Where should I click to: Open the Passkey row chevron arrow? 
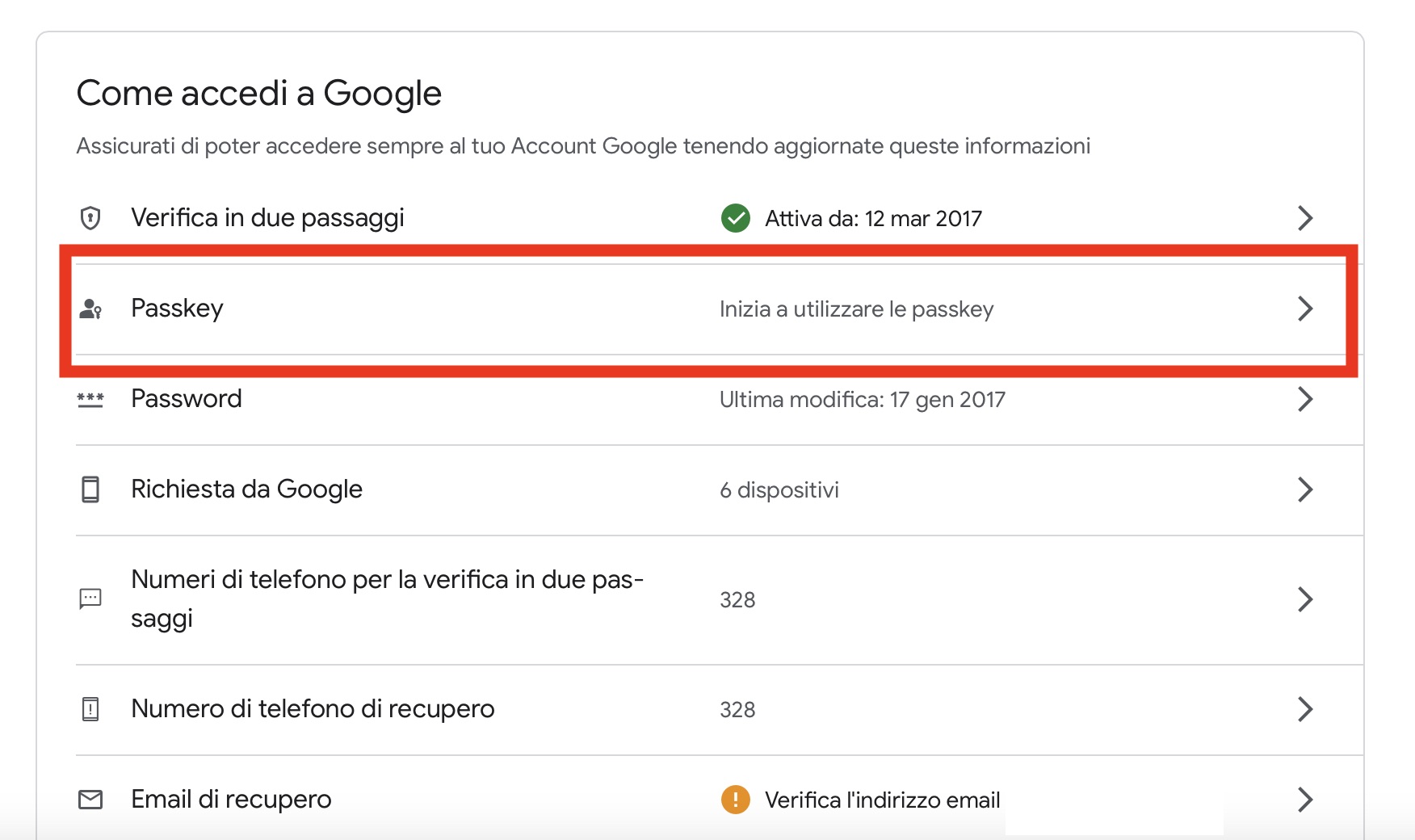(x=1304, y=309)
